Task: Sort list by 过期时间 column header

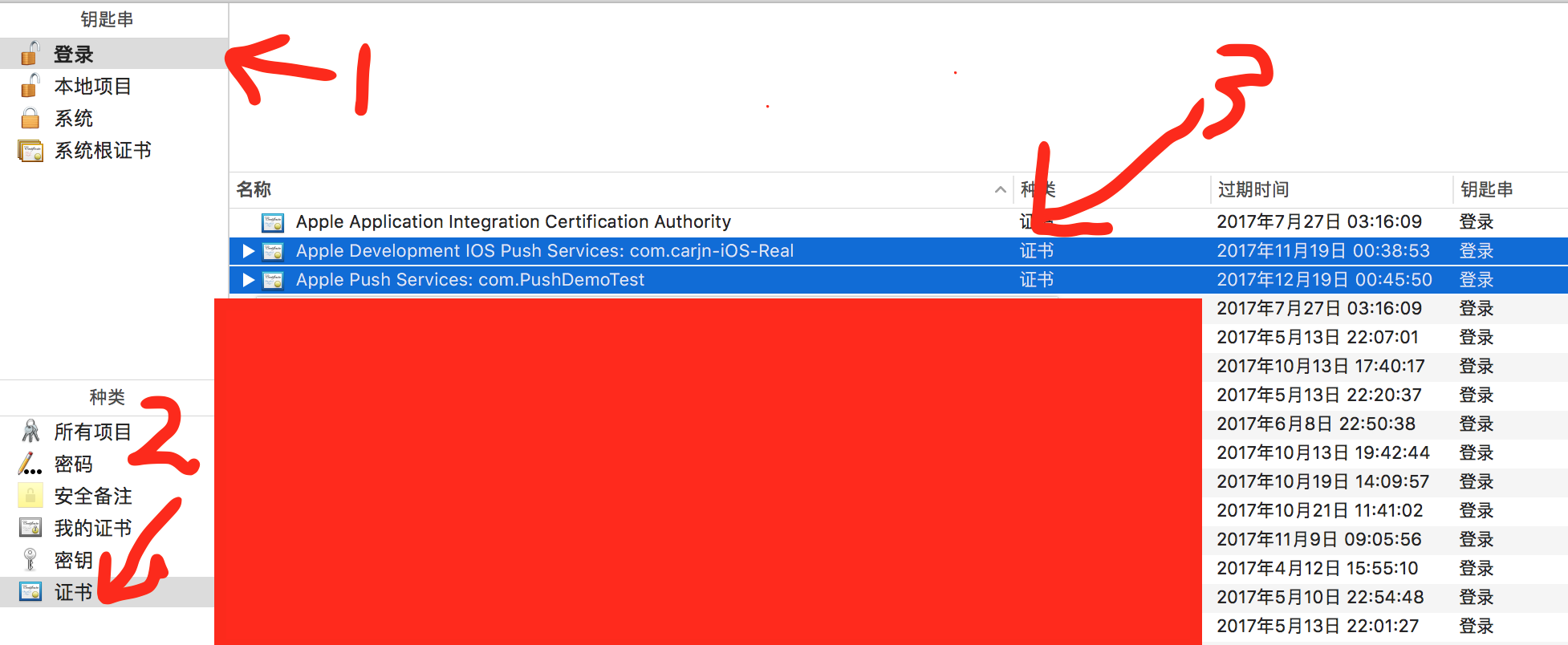Action: click(1253, 190)
